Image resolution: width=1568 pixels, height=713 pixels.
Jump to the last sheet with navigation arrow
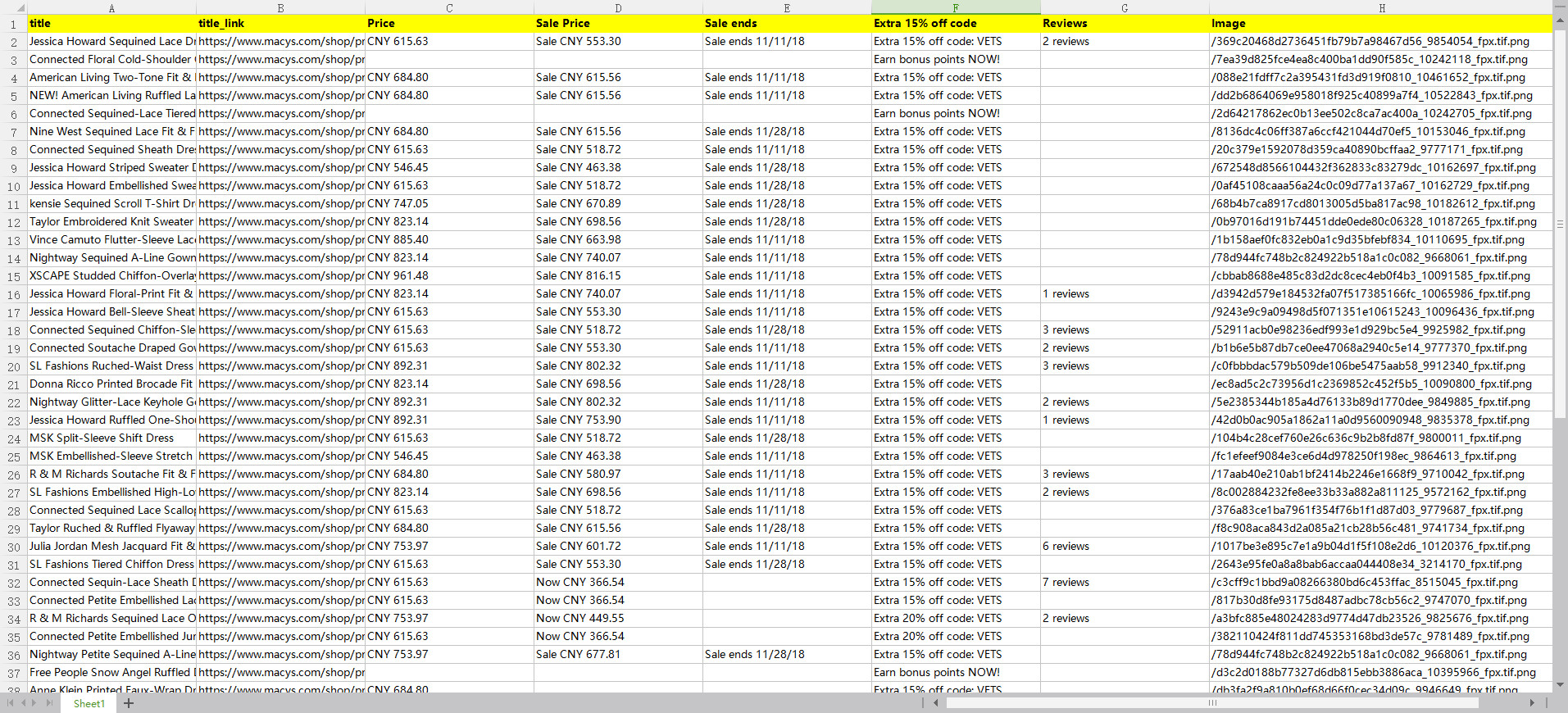point(49,703)
